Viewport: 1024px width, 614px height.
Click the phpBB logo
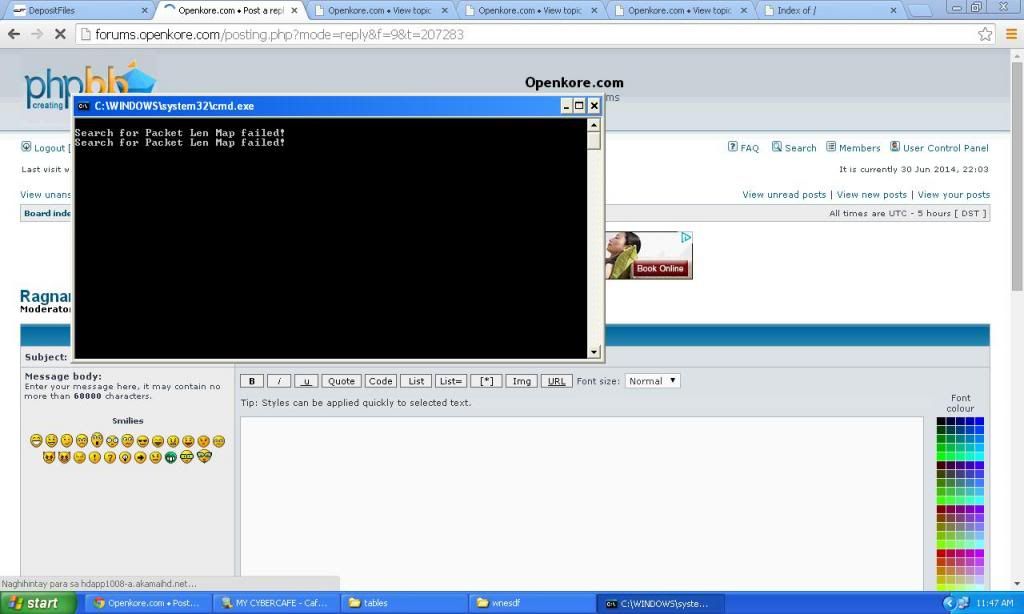pos(90,85)
